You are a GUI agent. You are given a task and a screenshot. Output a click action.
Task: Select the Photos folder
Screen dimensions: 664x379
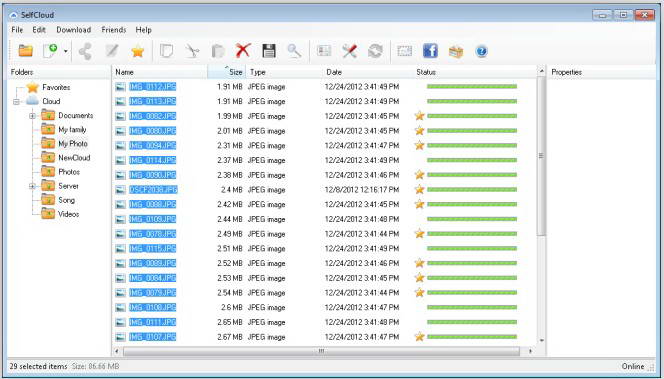pos(69,172)
